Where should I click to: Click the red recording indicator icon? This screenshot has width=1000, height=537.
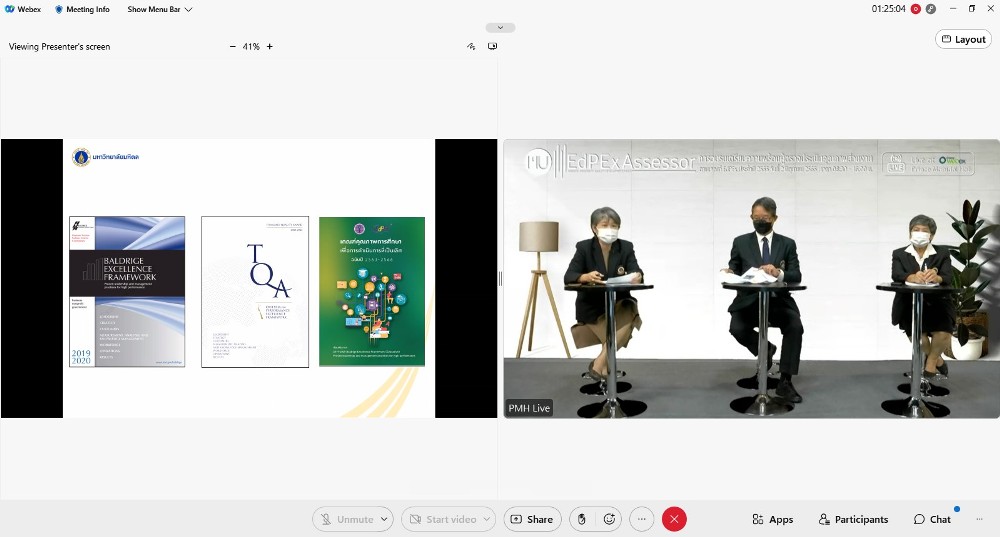click(915, 9)
